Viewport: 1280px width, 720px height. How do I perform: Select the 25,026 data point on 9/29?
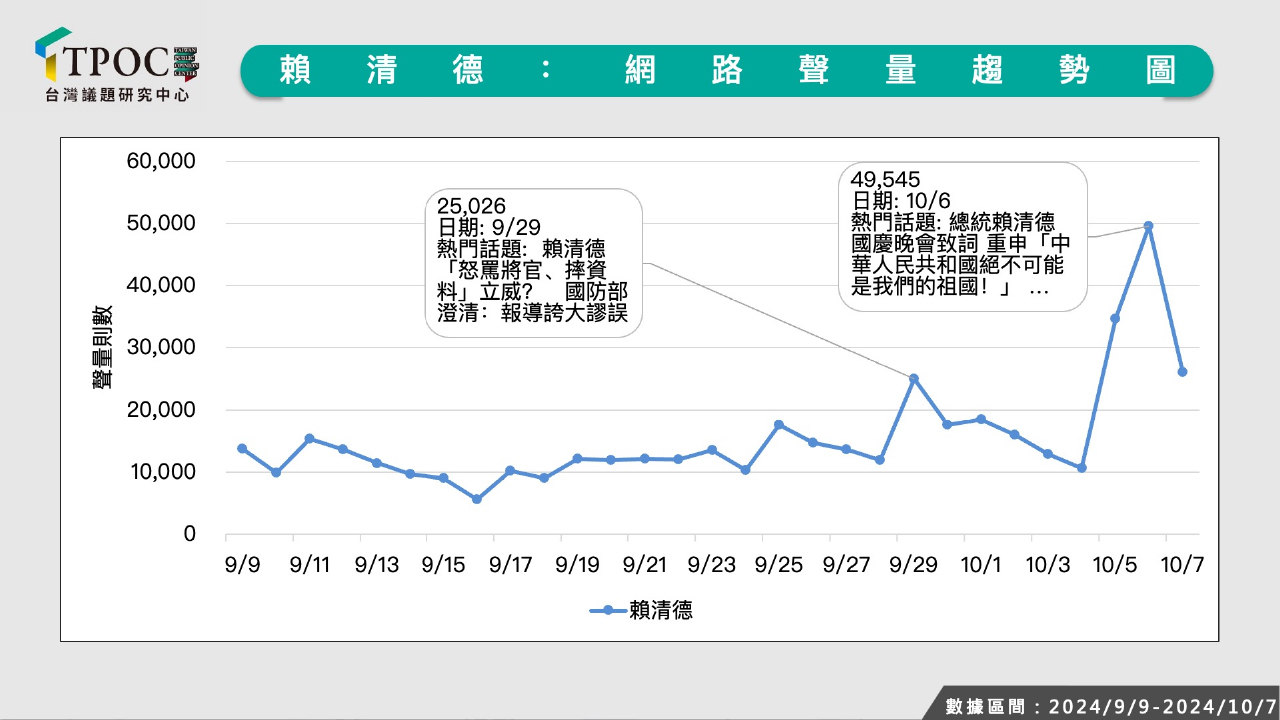pos(913,378)
